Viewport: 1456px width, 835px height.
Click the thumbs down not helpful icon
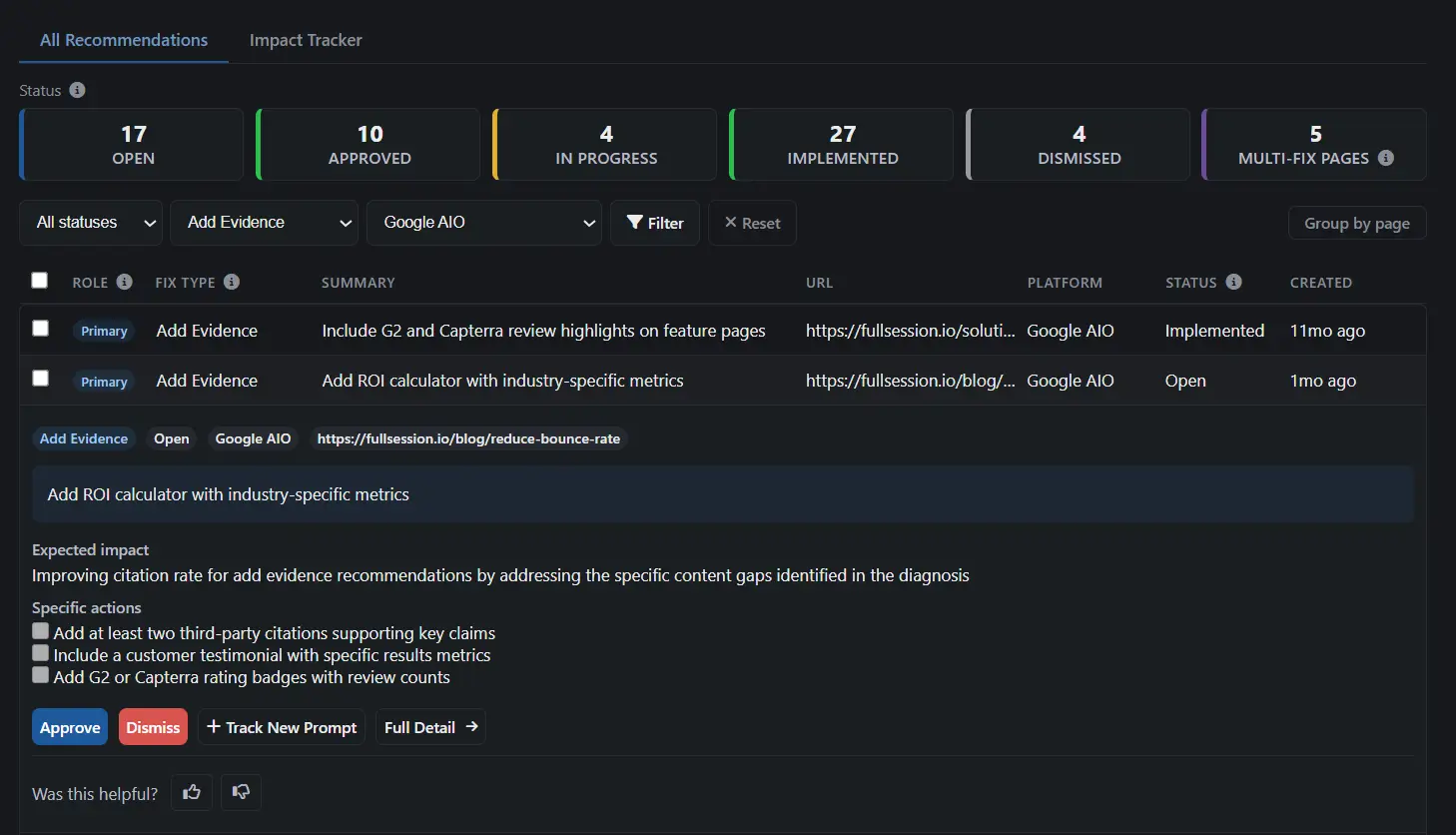click(241, 792)
